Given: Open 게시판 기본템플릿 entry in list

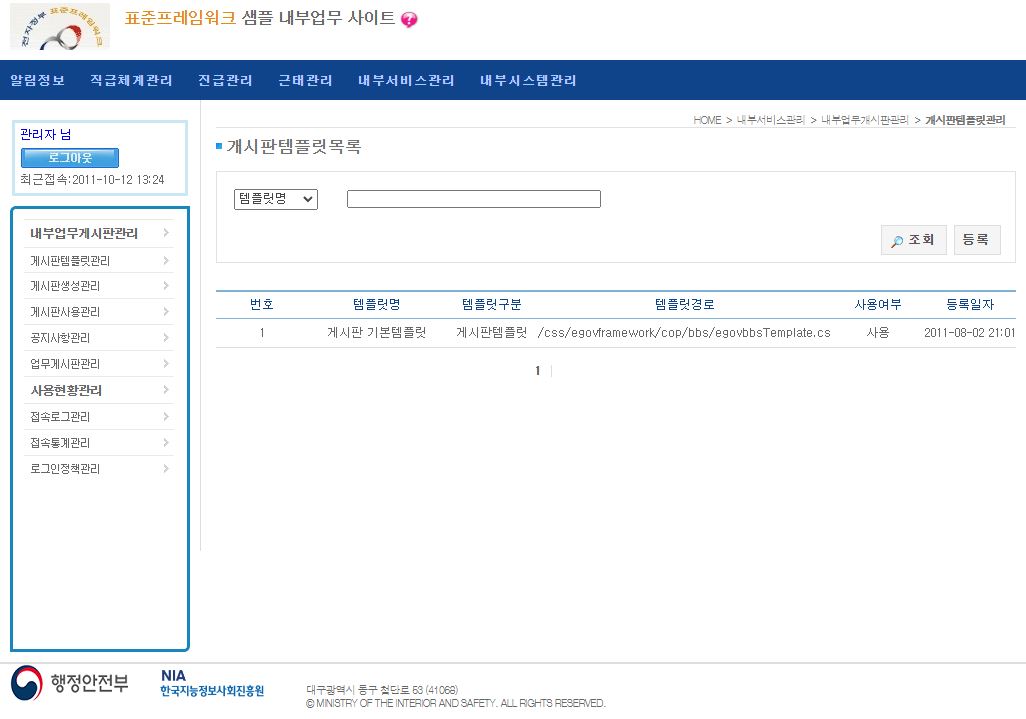Looking at the screenshot, I should 376,333.
